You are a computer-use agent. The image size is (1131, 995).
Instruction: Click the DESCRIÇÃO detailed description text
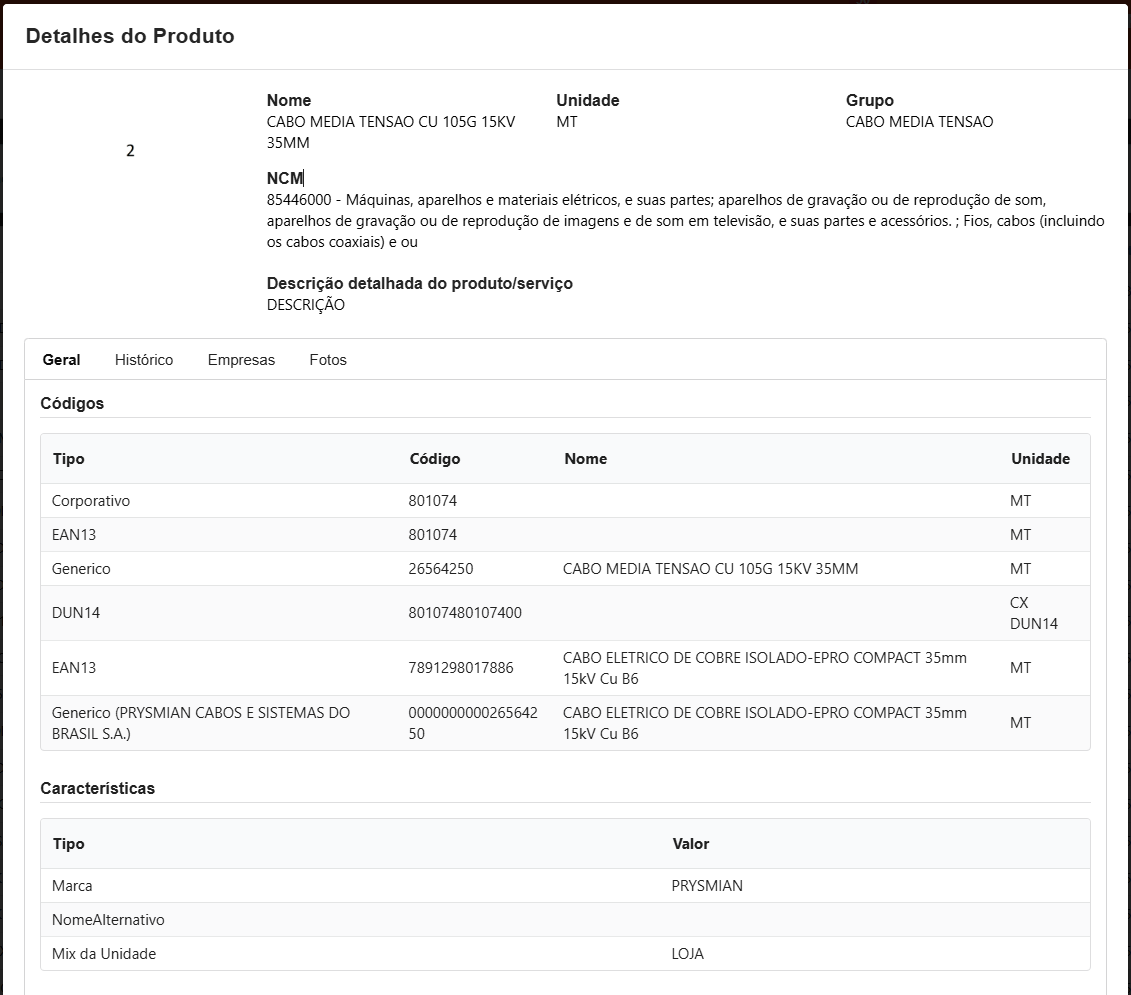point(306,305)
